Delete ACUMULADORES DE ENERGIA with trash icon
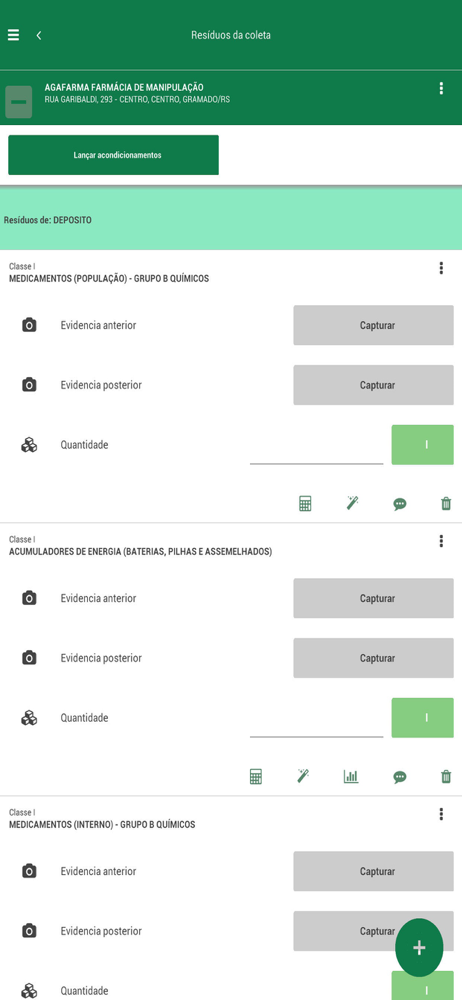This screenshot has height=1000, width=462. tap(446, 776)
